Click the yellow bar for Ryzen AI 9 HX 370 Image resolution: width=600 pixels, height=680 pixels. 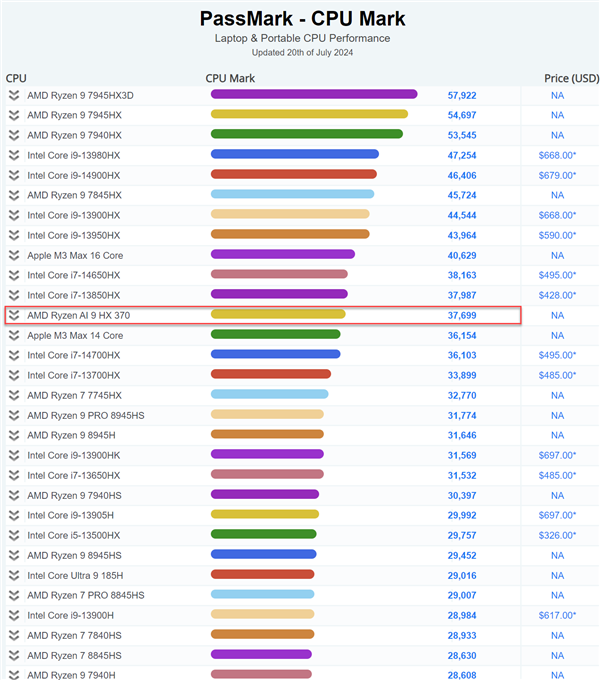[277, 315]
